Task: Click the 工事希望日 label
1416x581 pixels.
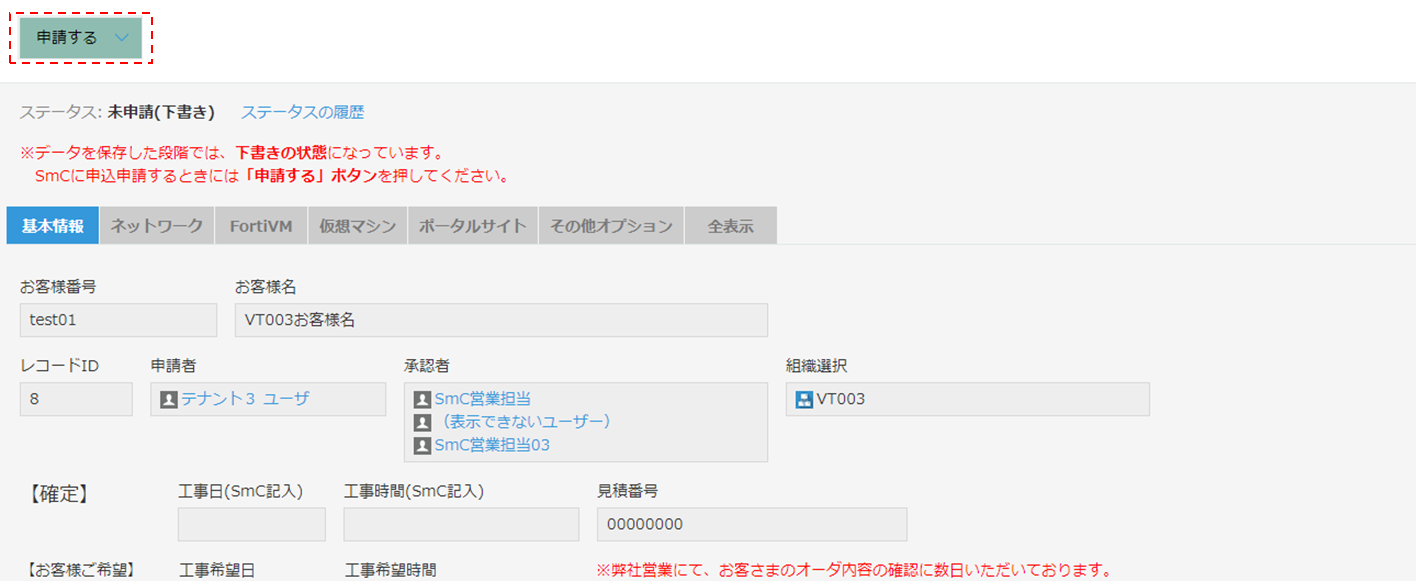Action: (x=217, y=571)
